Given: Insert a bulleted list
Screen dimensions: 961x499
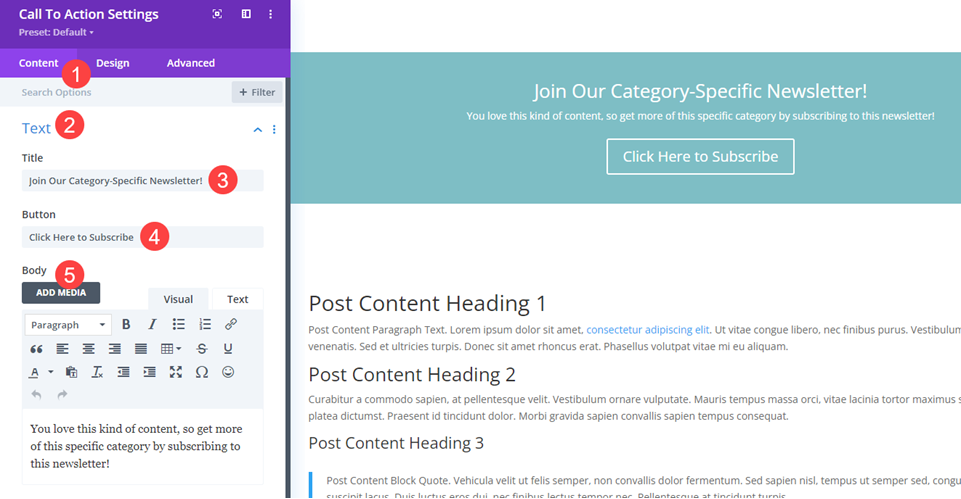Looking at the screenshot, I should click(178, 324).
